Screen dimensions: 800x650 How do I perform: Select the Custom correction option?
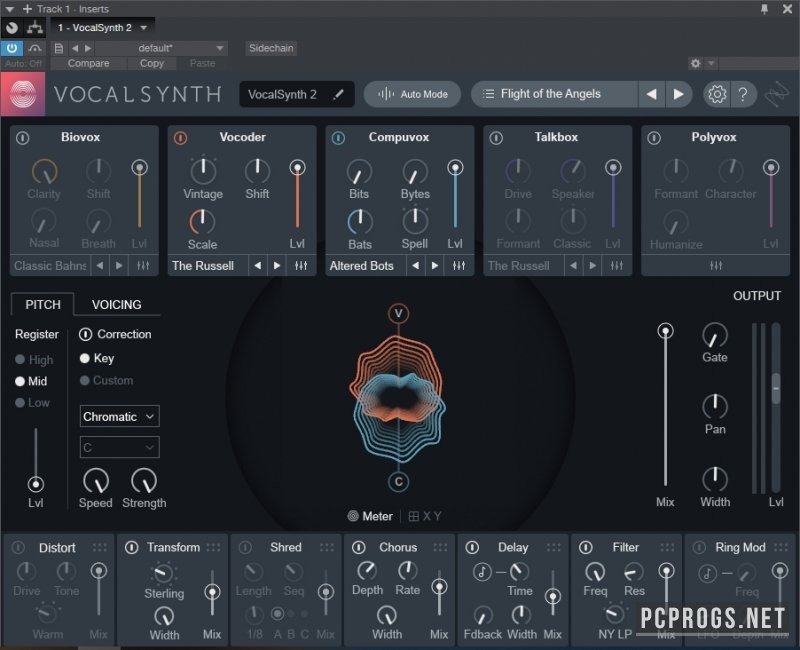(x=107, y=381)
